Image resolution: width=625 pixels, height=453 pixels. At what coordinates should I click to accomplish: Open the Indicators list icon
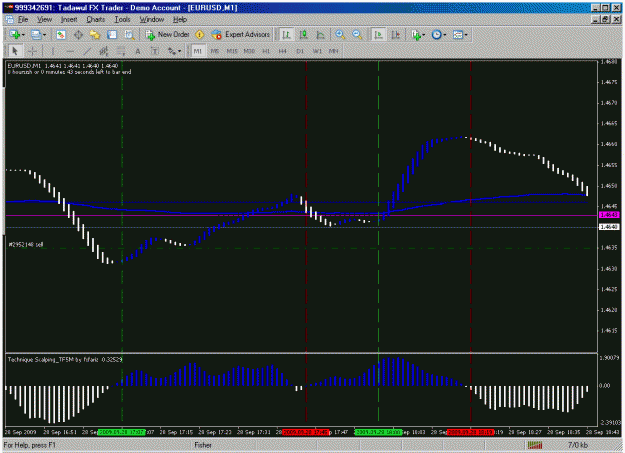(416, 35)
